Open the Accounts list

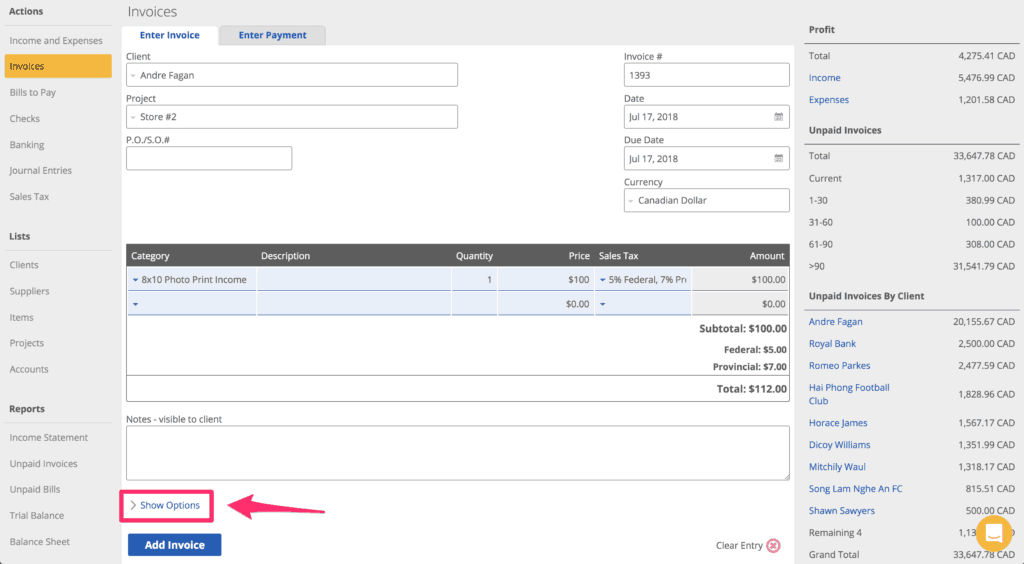tap(29, 369)
